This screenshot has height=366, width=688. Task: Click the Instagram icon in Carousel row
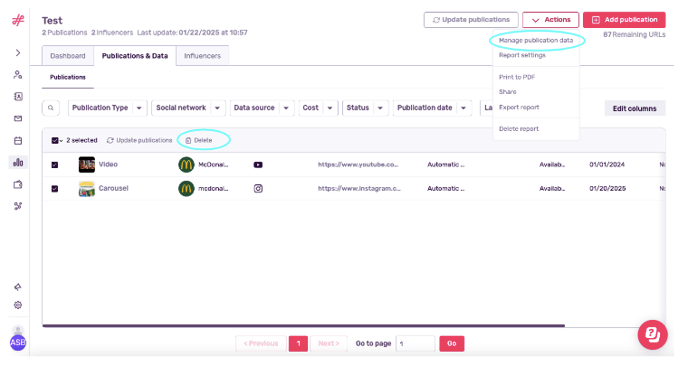point(258,189)
